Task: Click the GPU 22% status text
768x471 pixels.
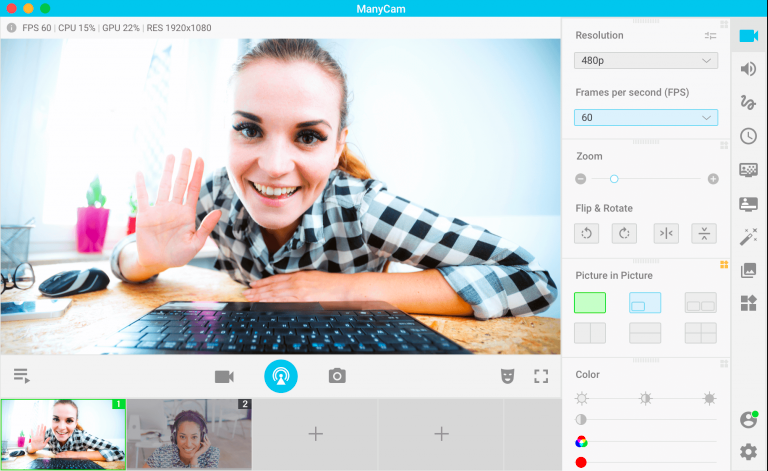Action: [x=120, y=28]
